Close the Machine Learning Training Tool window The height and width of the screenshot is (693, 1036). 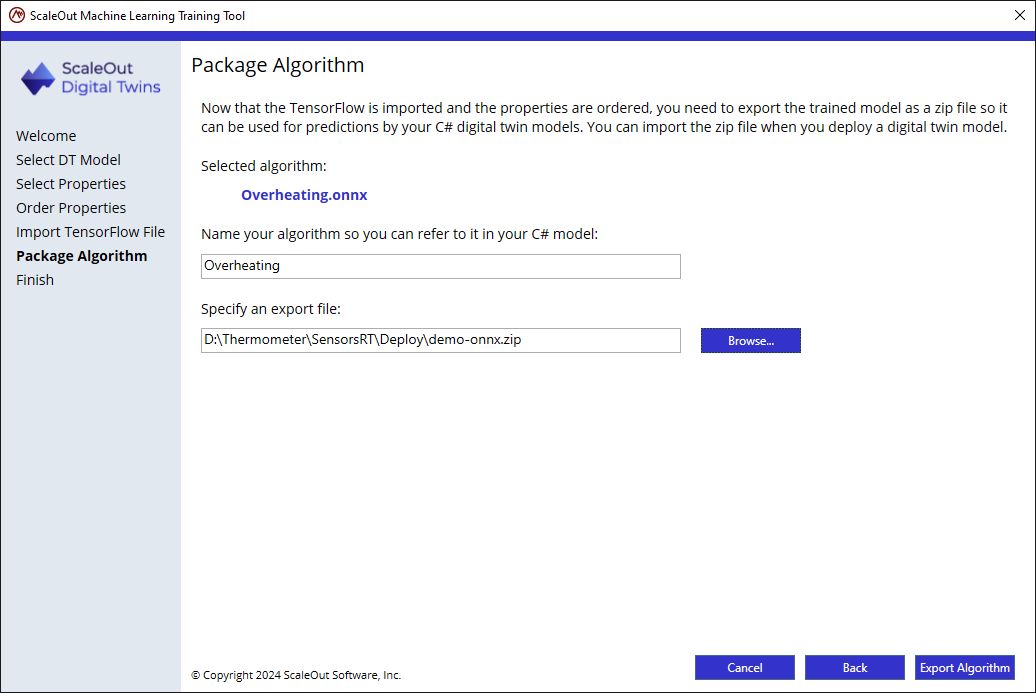1019,15
